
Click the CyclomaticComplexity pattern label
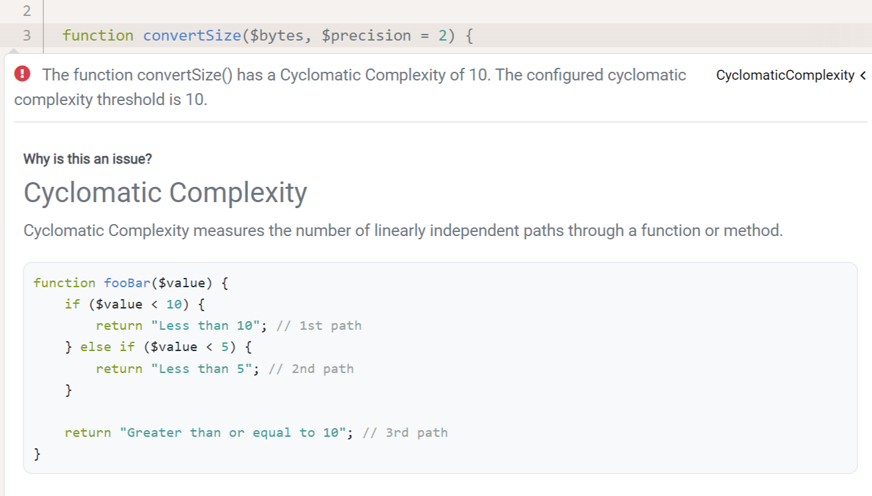pos(785,75)
